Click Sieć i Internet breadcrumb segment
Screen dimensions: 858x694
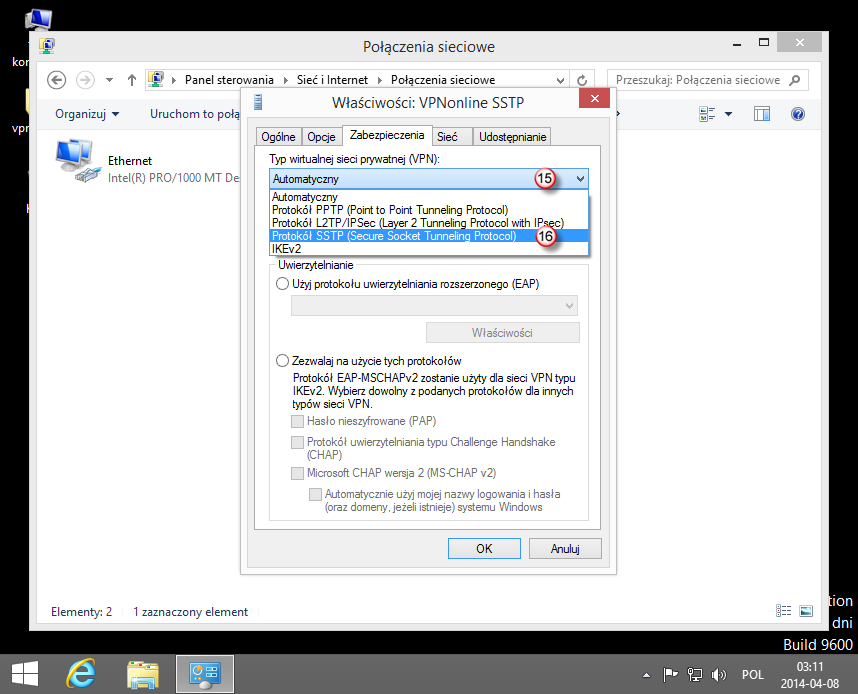332,80
